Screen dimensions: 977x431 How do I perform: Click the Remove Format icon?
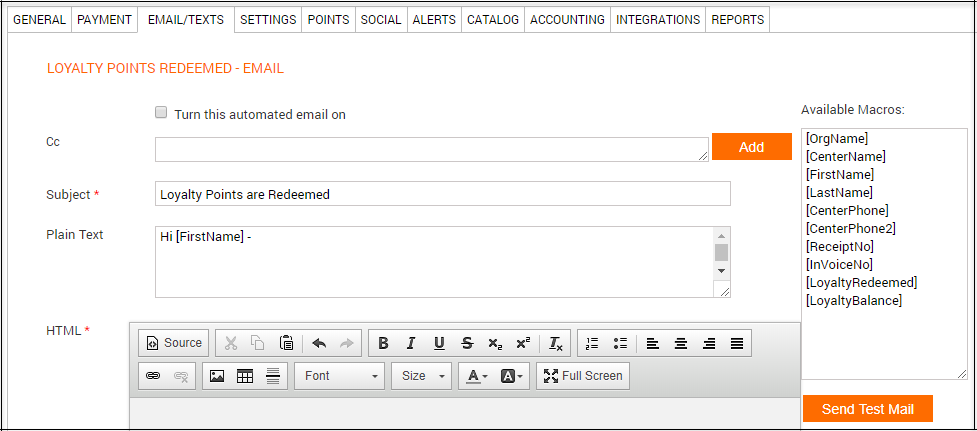556,343
